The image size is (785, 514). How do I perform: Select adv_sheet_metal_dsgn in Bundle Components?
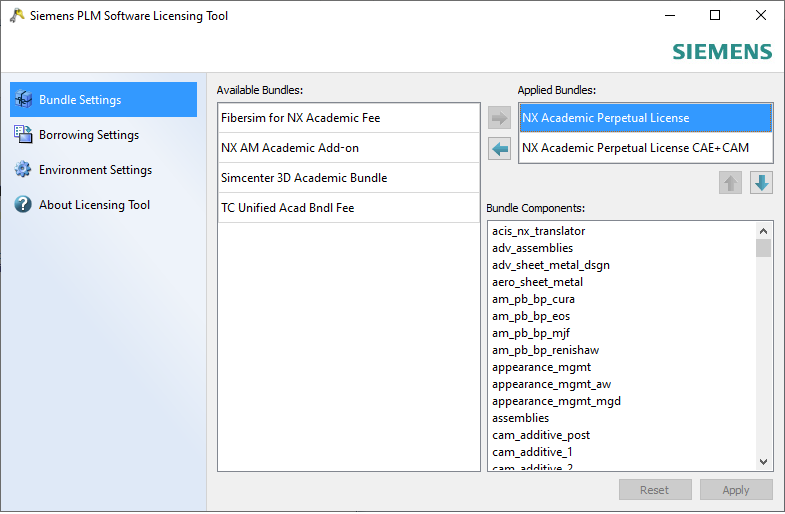[551, 265]
